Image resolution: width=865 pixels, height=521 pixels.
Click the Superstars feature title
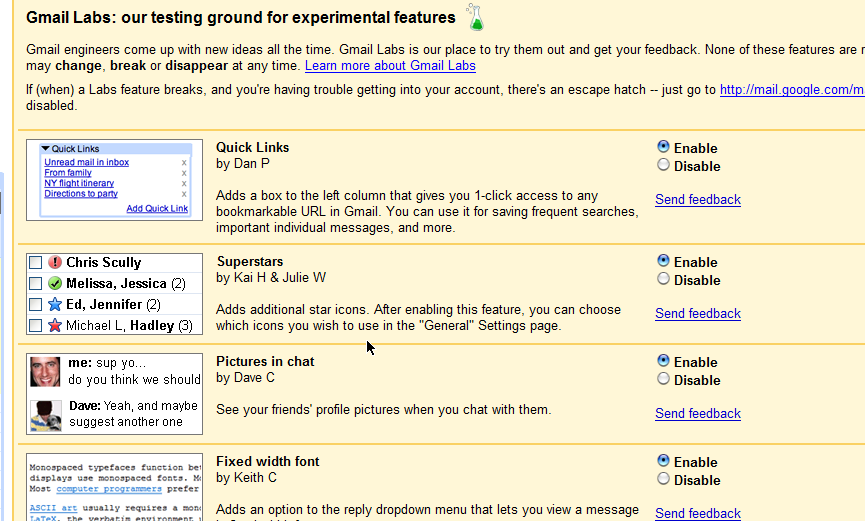[x=250, y=262]
